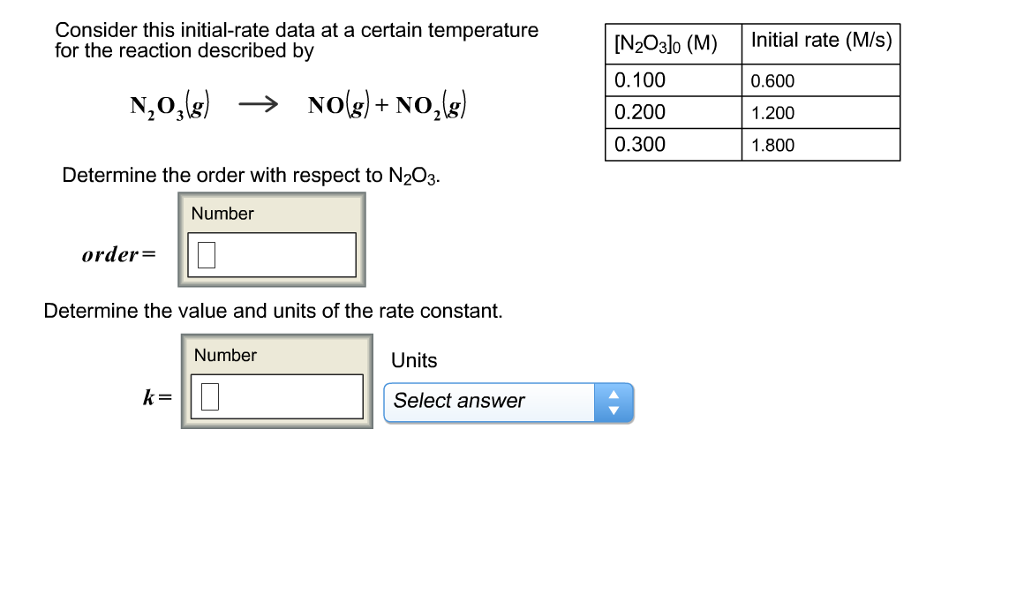The image size is (1024, 603).
Task: Click the Units label above the dropdown
Action: tap(414, 360)
